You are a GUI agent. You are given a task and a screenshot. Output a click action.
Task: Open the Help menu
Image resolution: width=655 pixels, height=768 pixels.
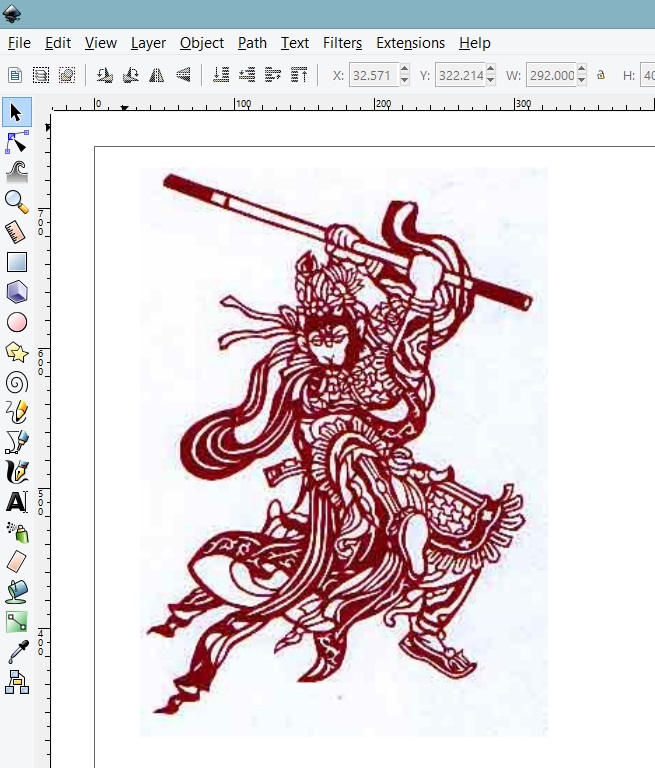[475, 43]
